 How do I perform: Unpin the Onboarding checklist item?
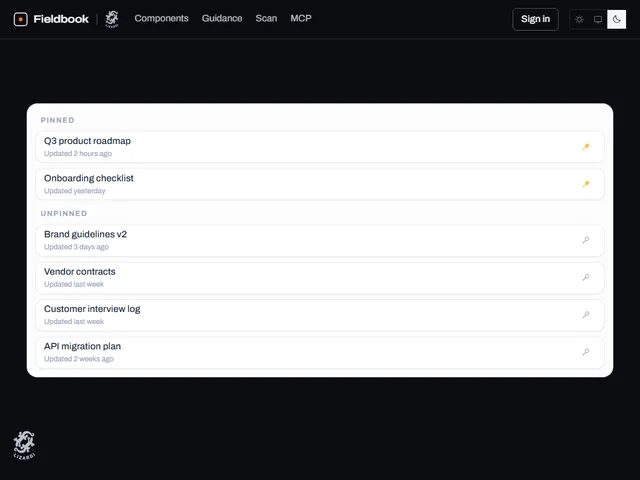click(x=586, y=184)
